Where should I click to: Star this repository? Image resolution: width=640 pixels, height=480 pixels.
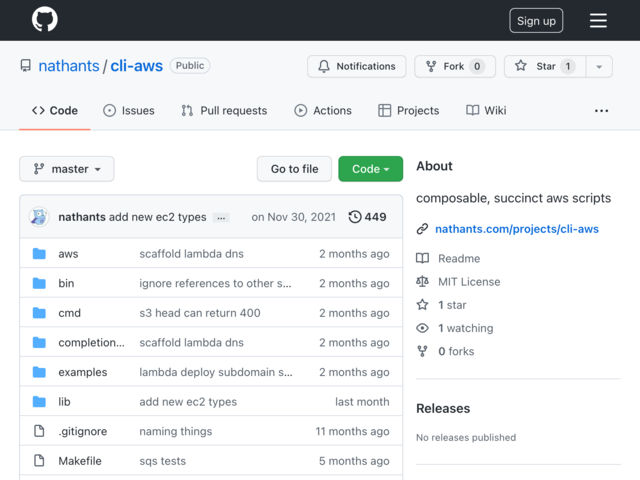pos(545,66)
